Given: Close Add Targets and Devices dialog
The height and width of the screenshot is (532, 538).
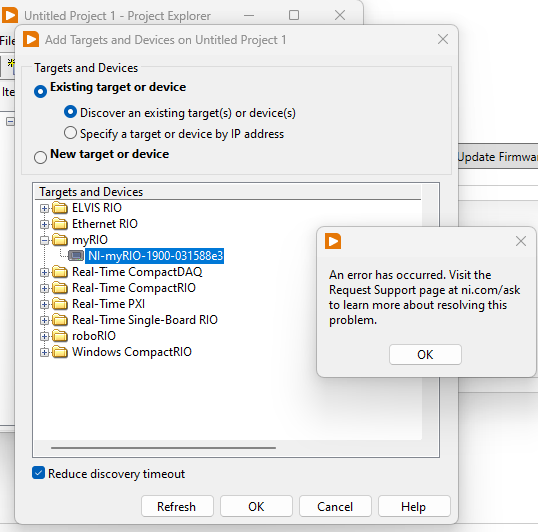Looking at the screenshot, I should point(443,39).
